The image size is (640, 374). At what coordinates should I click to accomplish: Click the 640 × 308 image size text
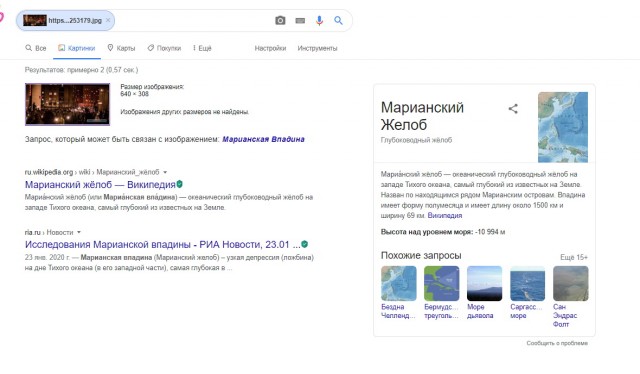click(x=134, y=94)
